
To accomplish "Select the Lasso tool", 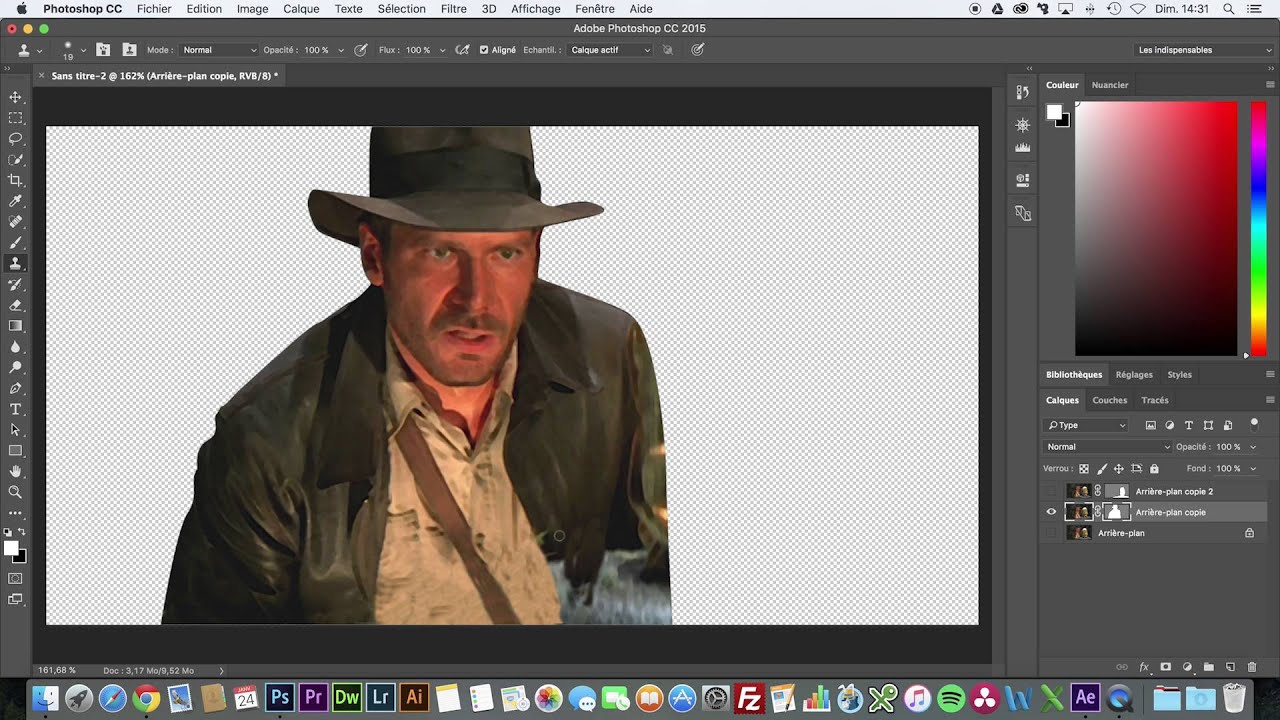I will [15, 139].
